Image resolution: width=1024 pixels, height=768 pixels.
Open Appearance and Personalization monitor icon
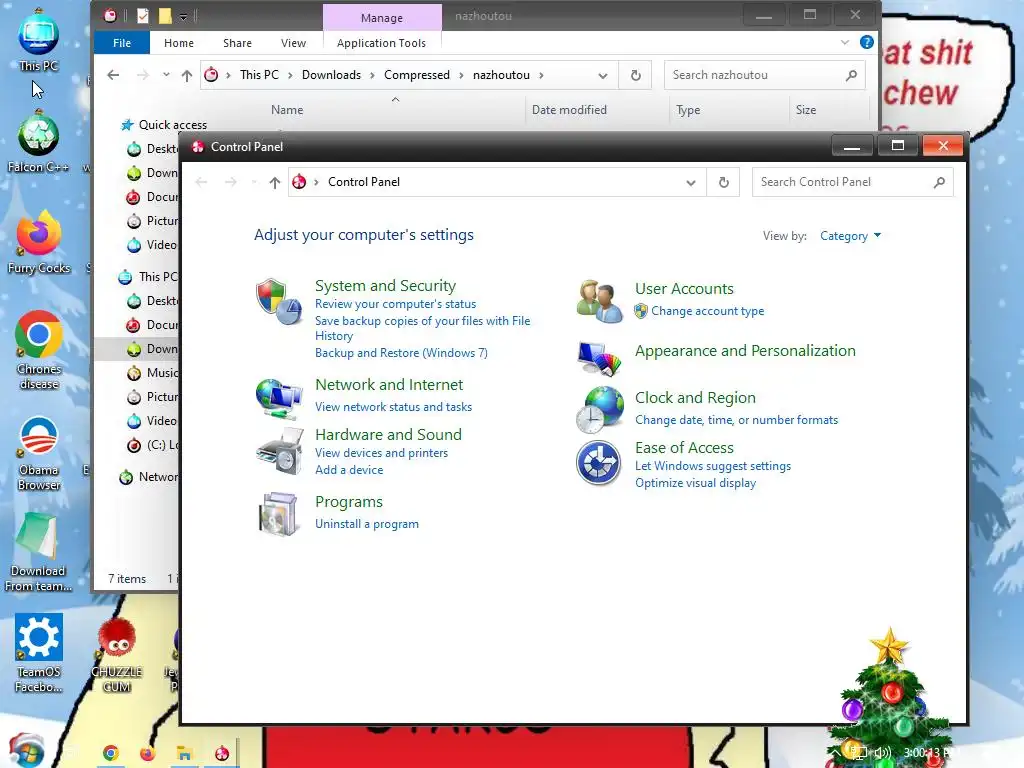599,359
